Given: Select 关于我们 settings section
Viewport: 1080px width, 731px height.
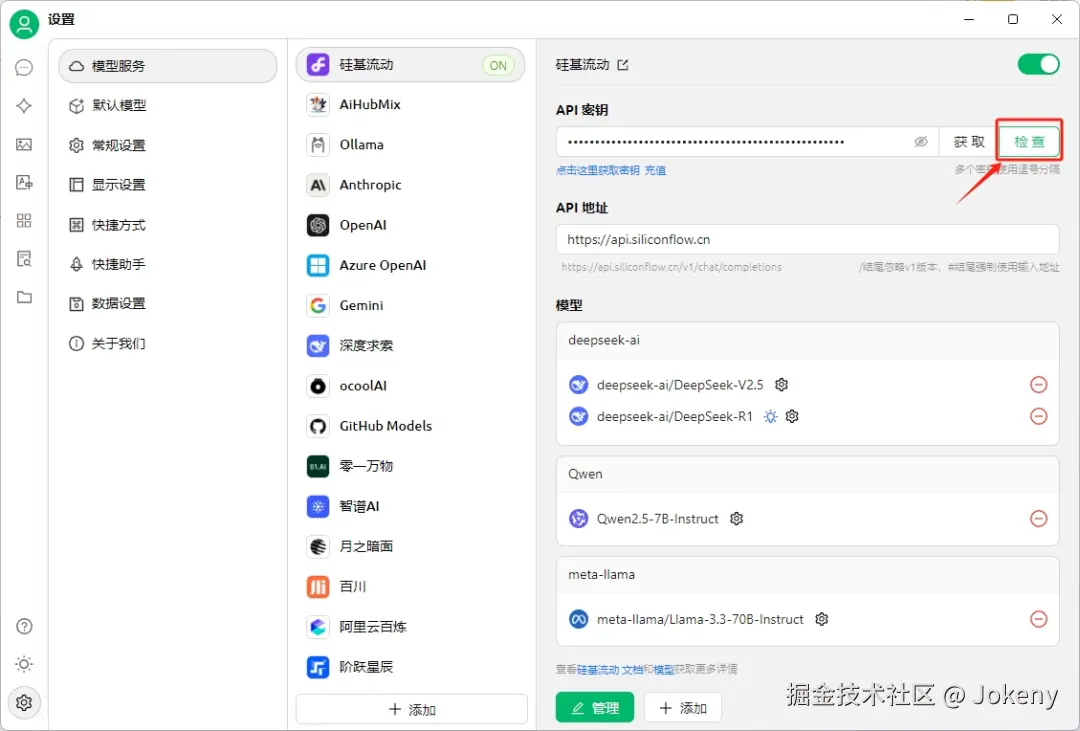Looking at the screenshot, I should [168, 343].
